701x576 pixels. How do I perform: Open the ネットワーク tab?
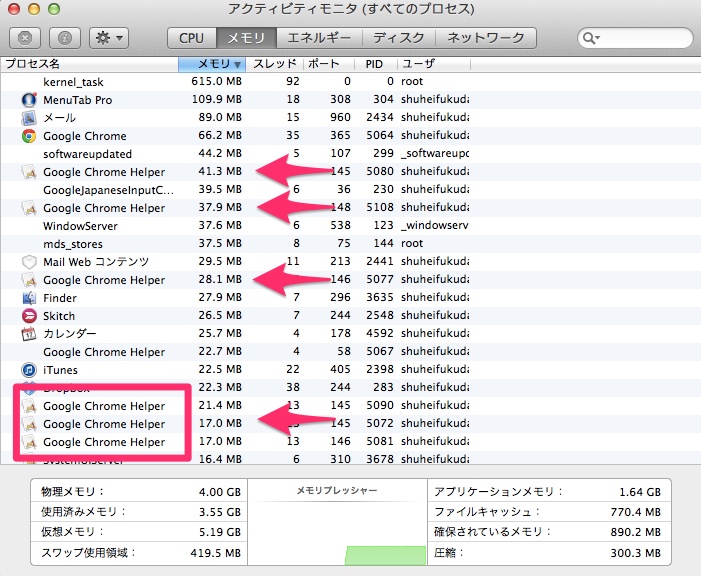(486, 38)
